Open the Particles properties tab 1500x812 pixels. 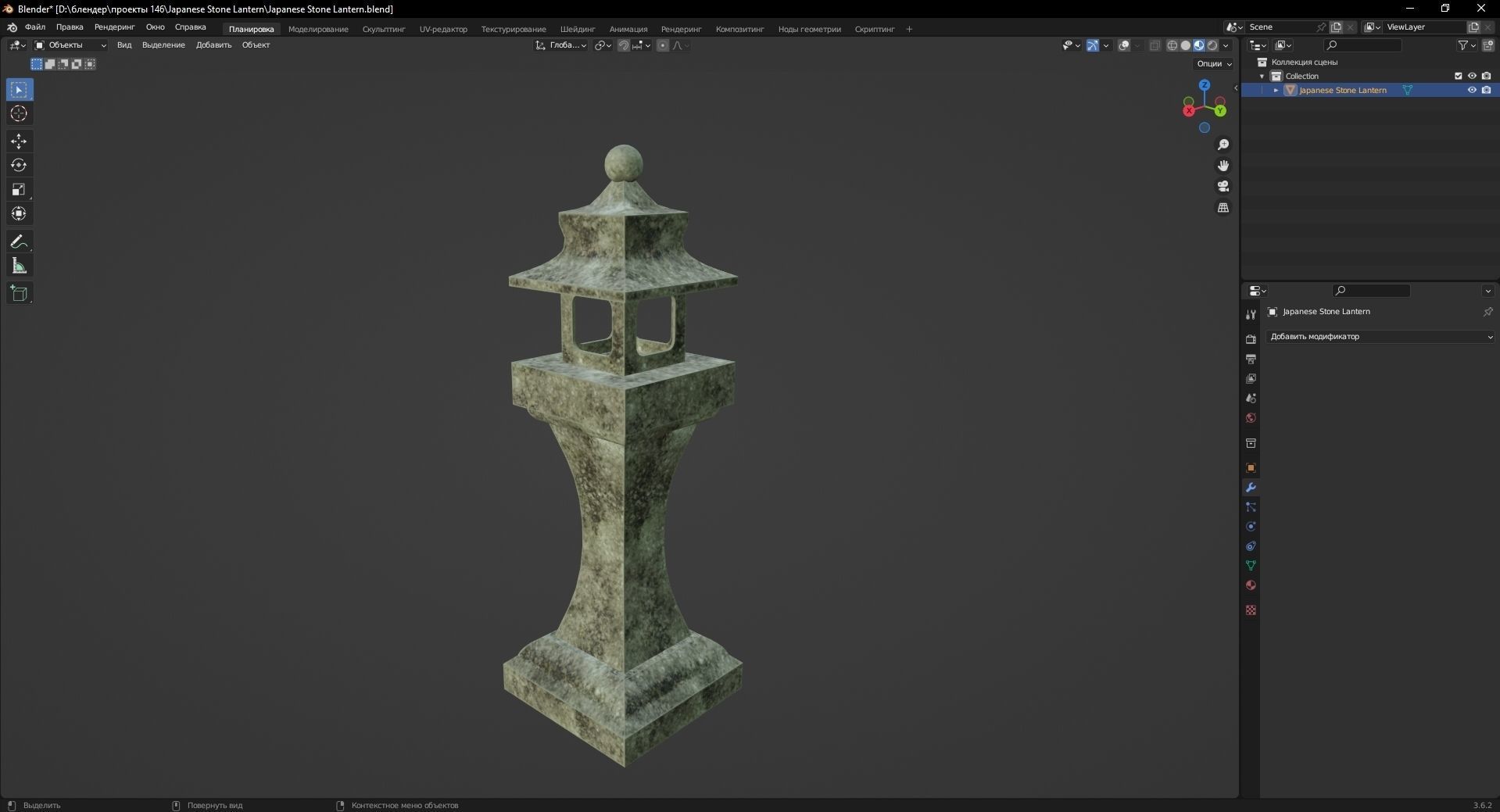click(x=1251, y=507)
